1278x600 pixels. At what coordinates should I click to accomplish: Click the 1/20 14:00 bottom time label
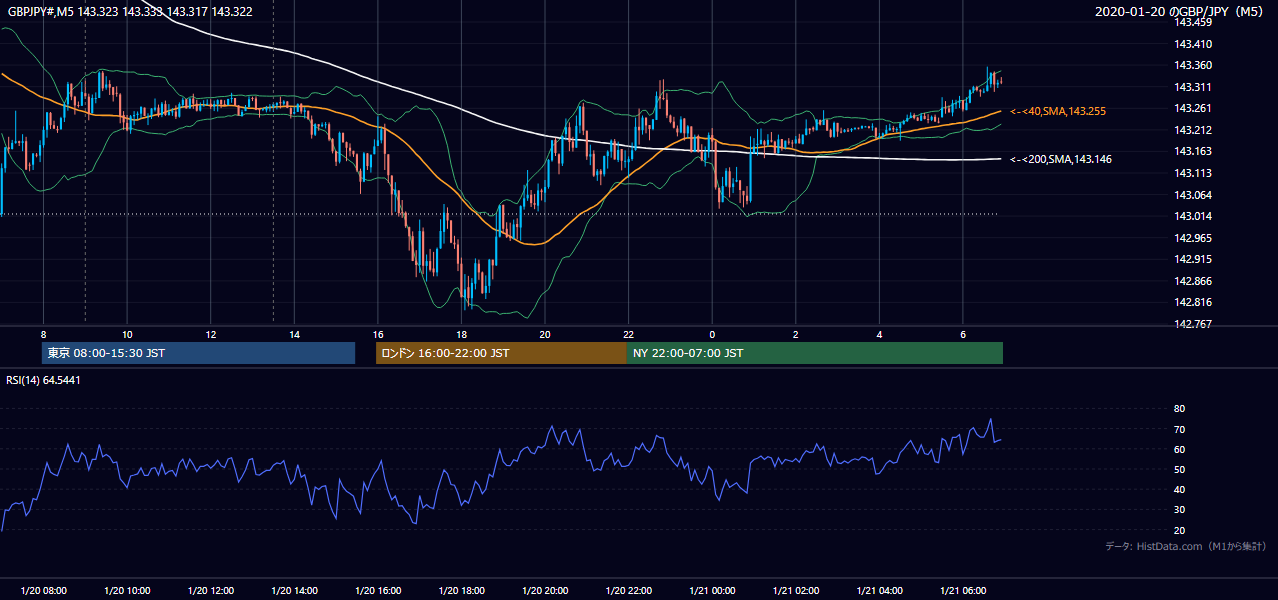click(294, 591)
